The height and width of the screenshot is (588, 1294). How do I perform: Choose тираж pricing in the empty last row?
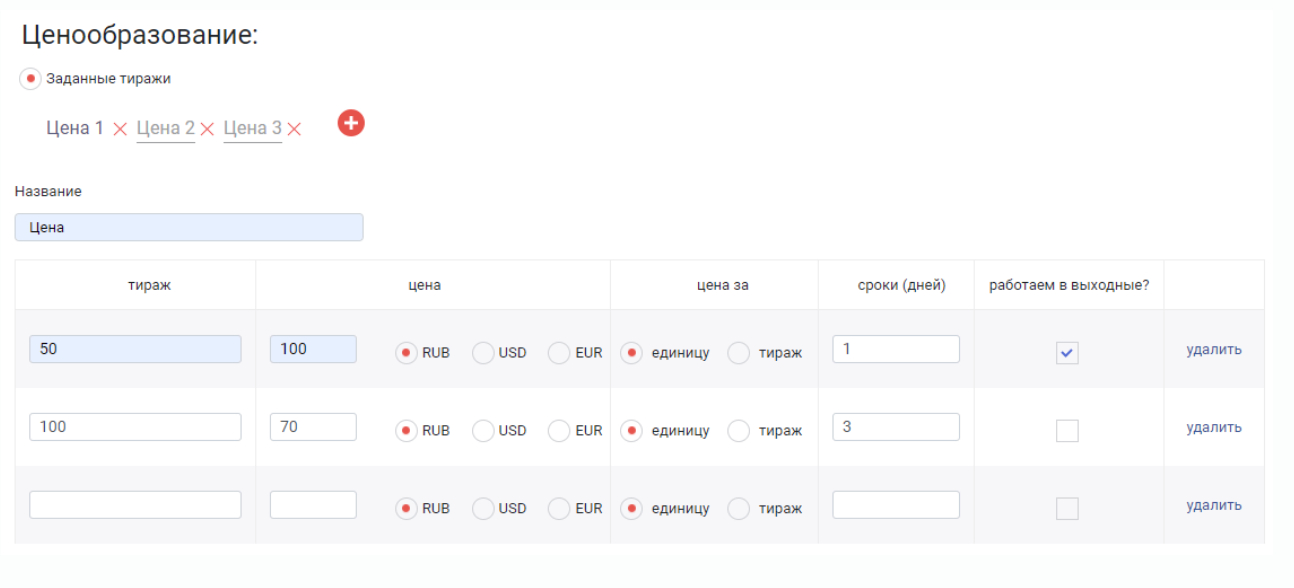point(739,509)
